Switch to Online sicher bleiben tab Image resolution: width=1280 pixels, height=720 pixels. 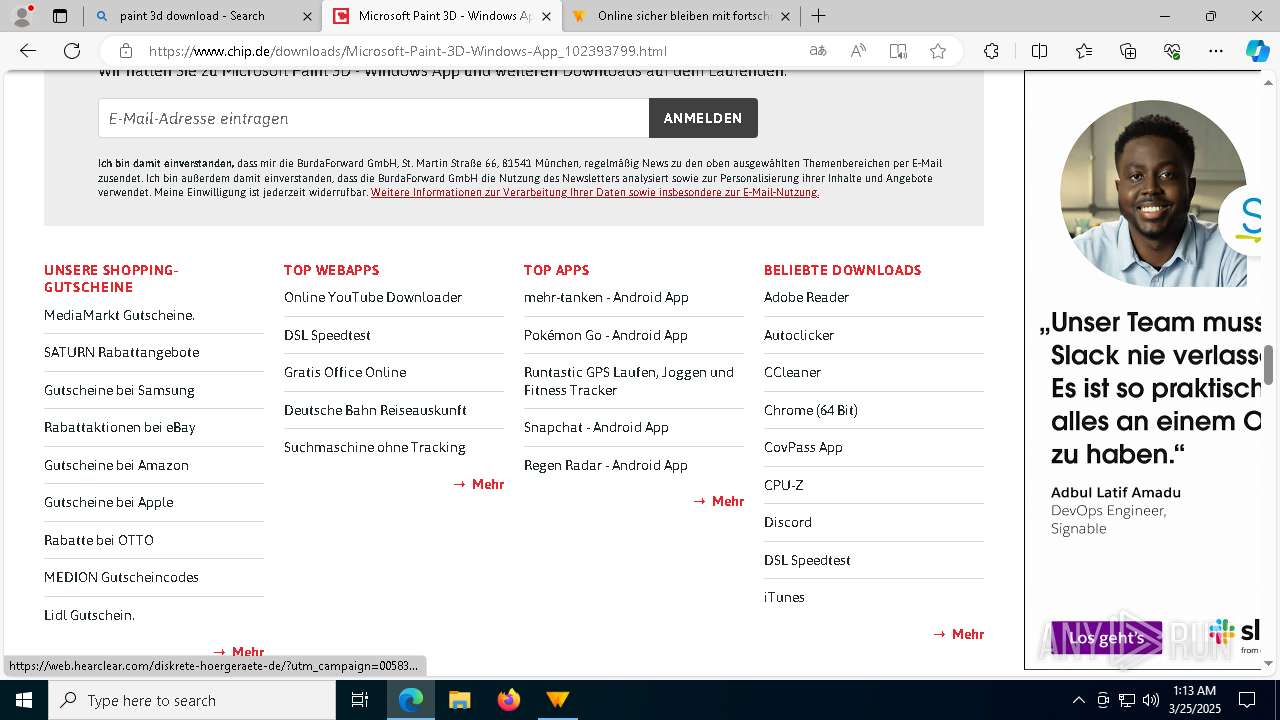point(684,16)
